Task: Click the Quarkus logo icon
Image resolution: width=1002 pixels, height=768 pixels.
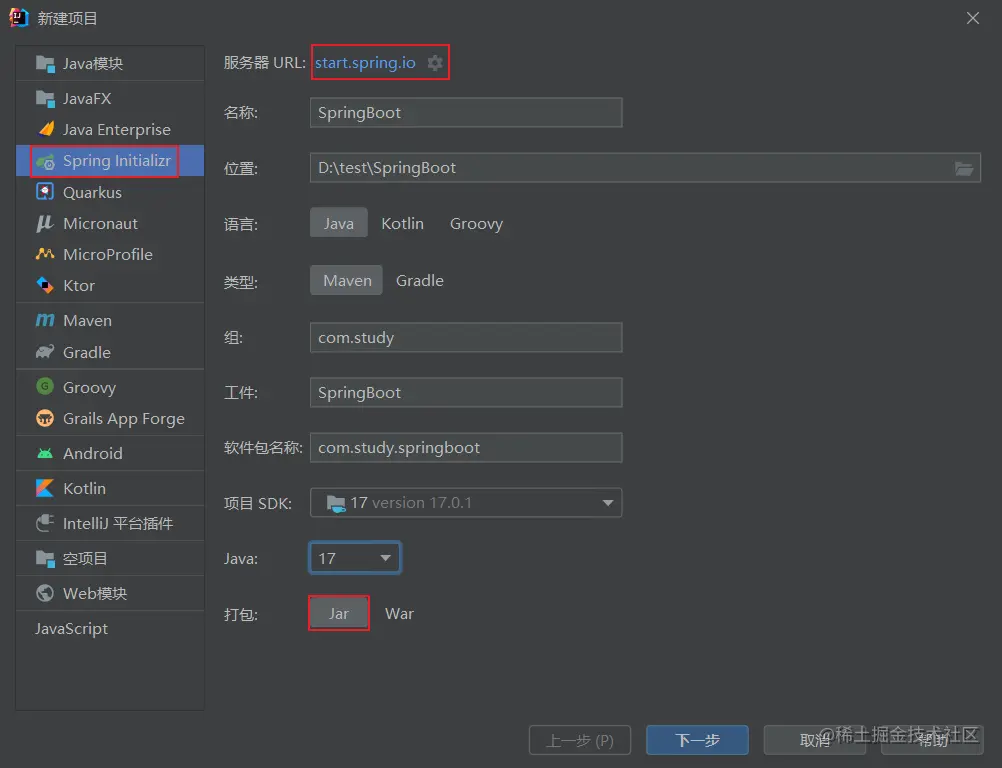Action: 45,192
